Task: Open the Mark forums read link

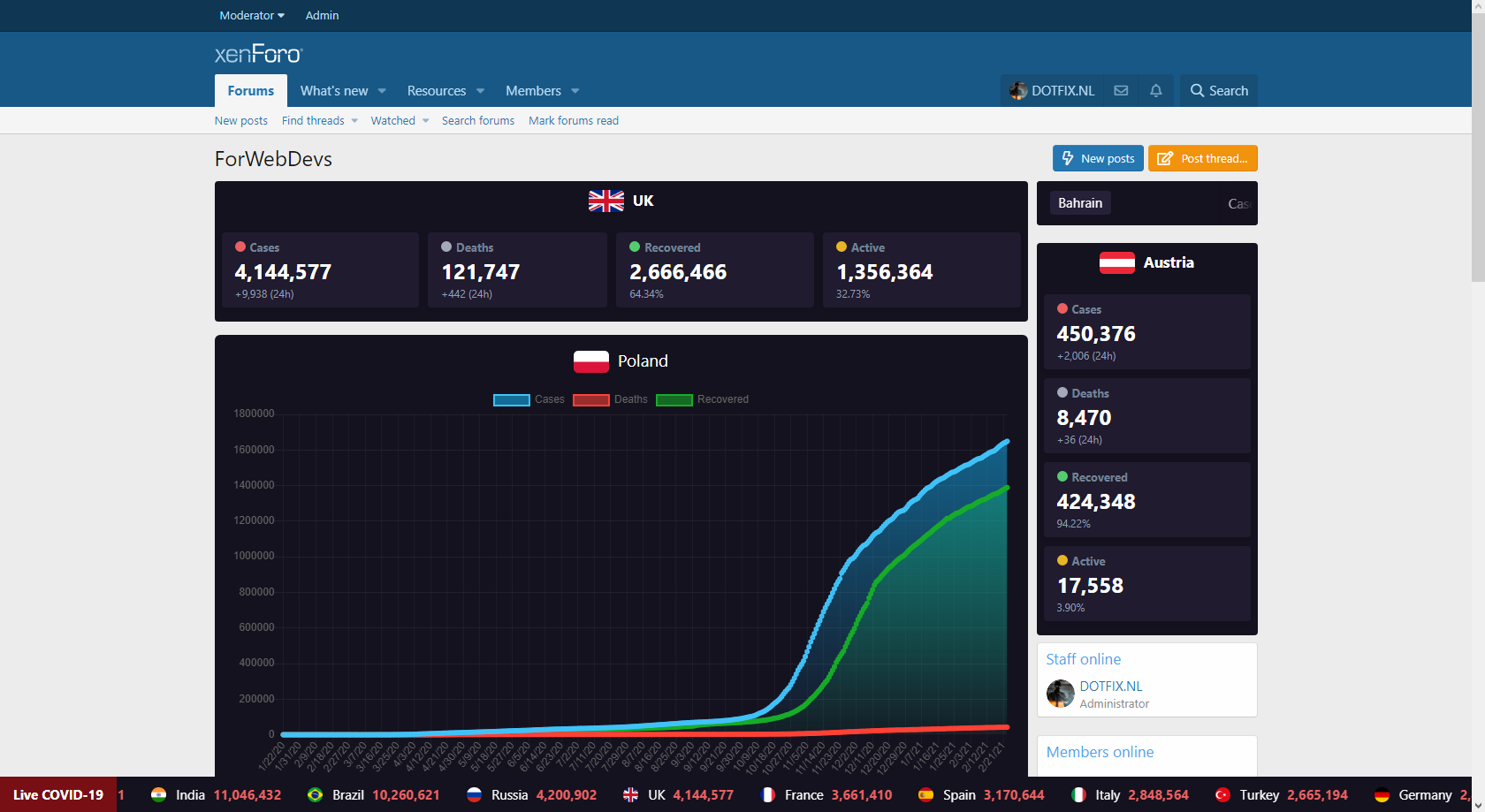Action: 574,121
